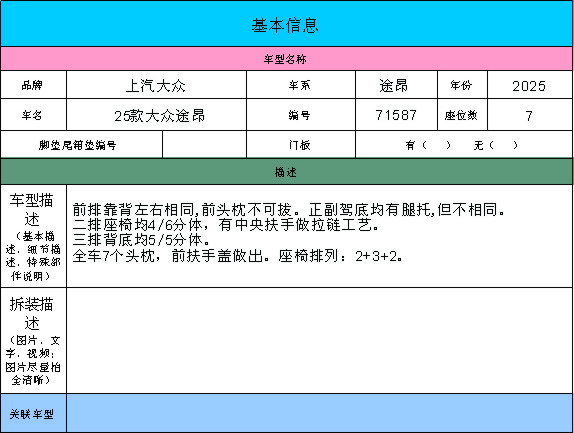Select the vehicle description text cell
The width and height of the screenshot is (574, 433).
tap(320, 236)
